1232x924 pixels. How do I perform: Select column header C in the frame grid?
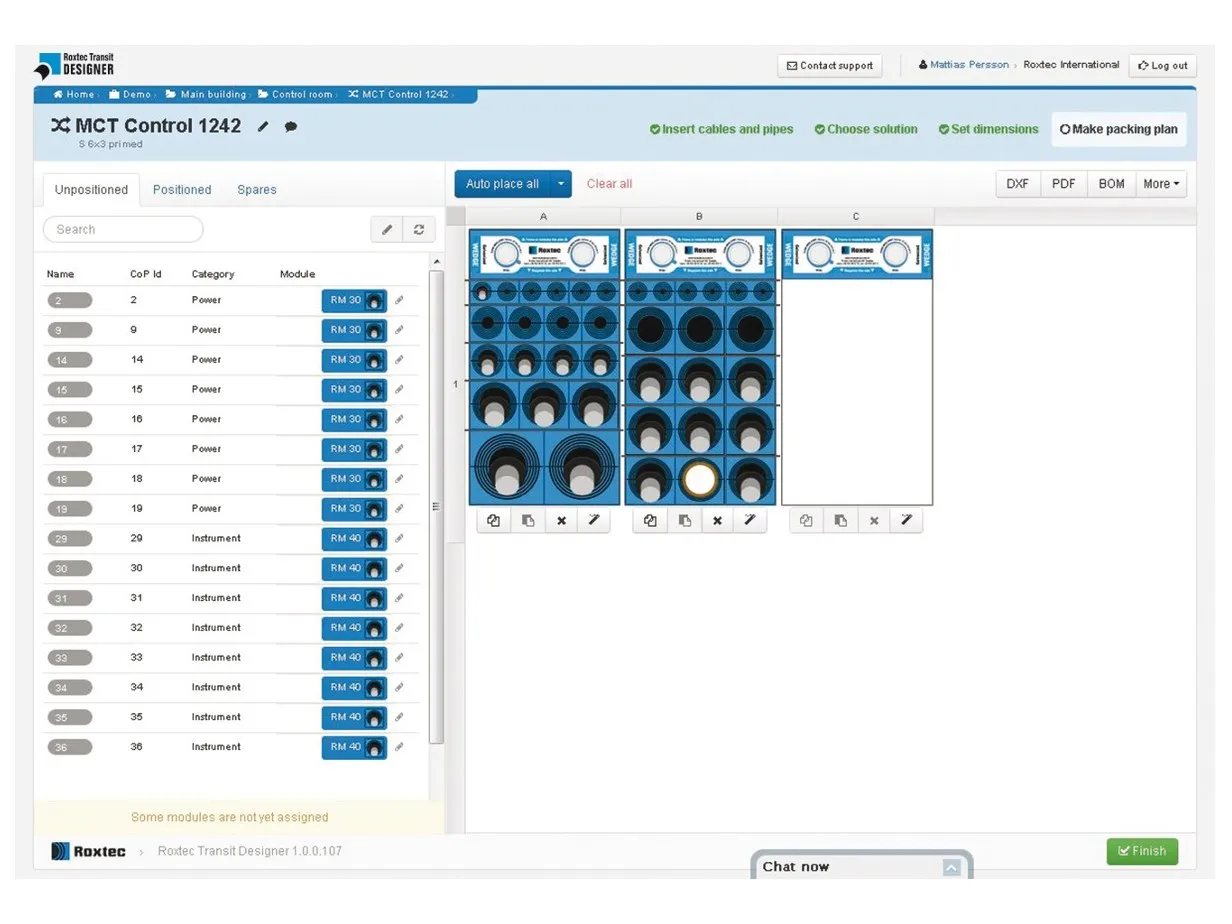tap(856, 216)
